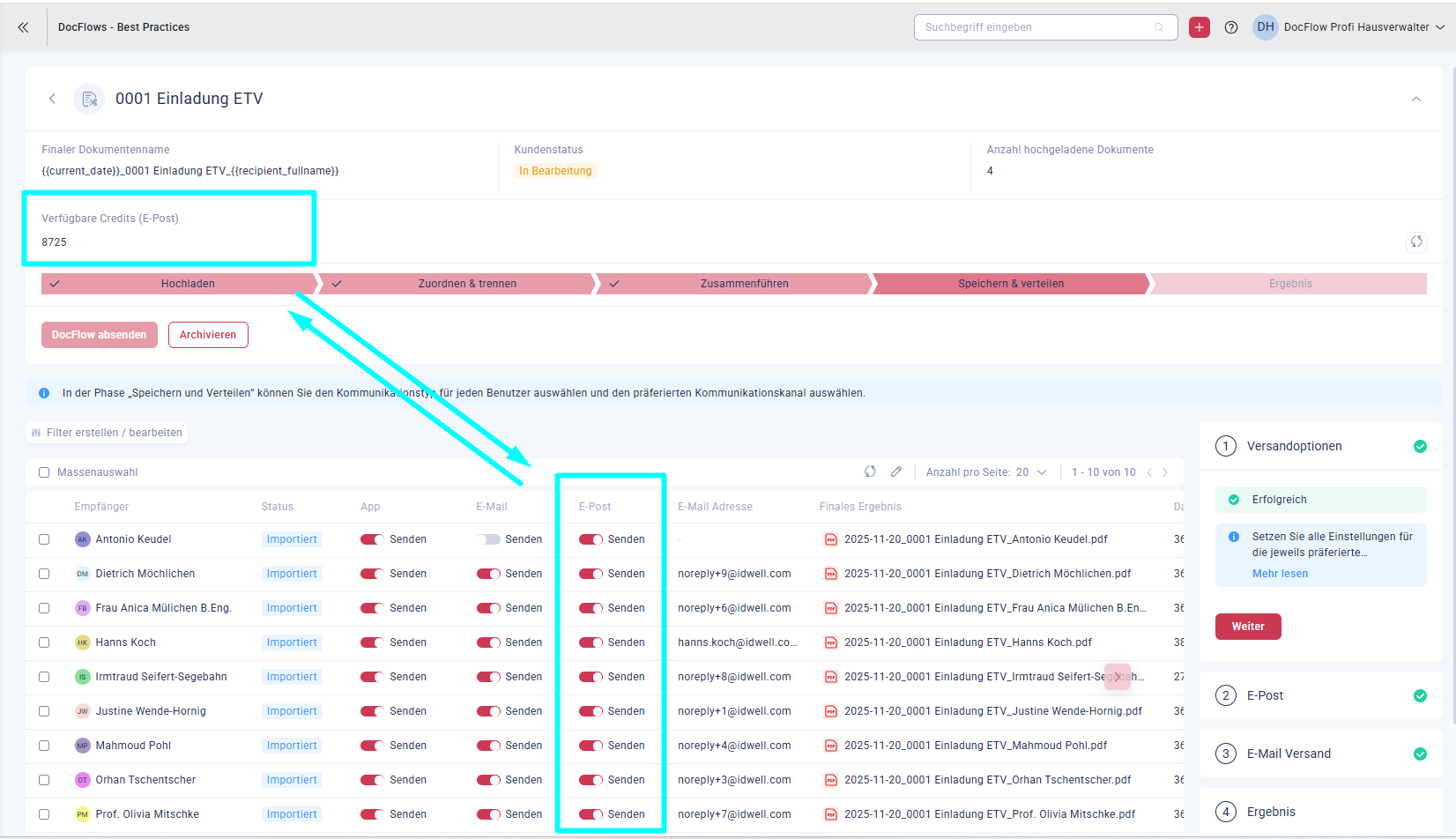The image size is (1456, 839).
Task: Go to next page of recipients
Action: point(1165,472)
